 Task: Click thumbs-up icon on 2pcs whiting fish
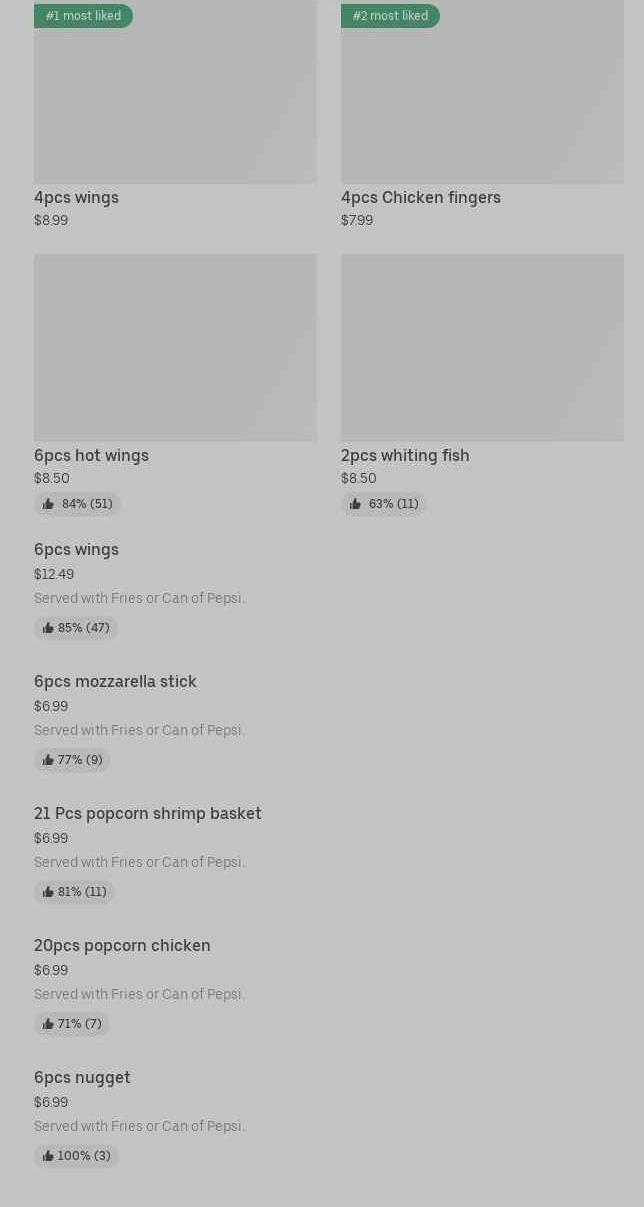(355, 504)
